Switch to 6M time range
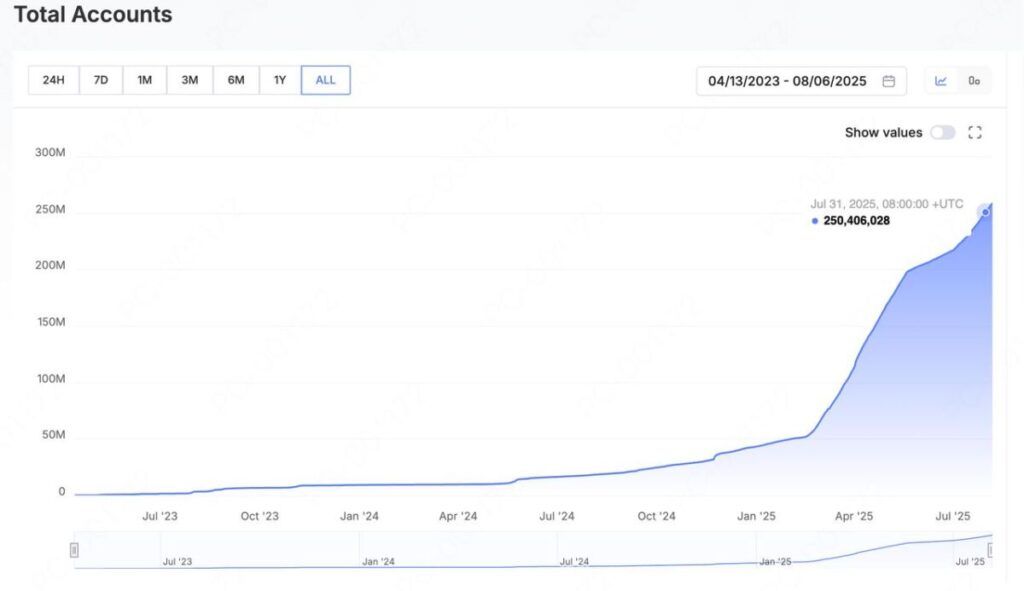This screenshot has height=591, width=1024. pyautogui.click(x=236, y=80)
